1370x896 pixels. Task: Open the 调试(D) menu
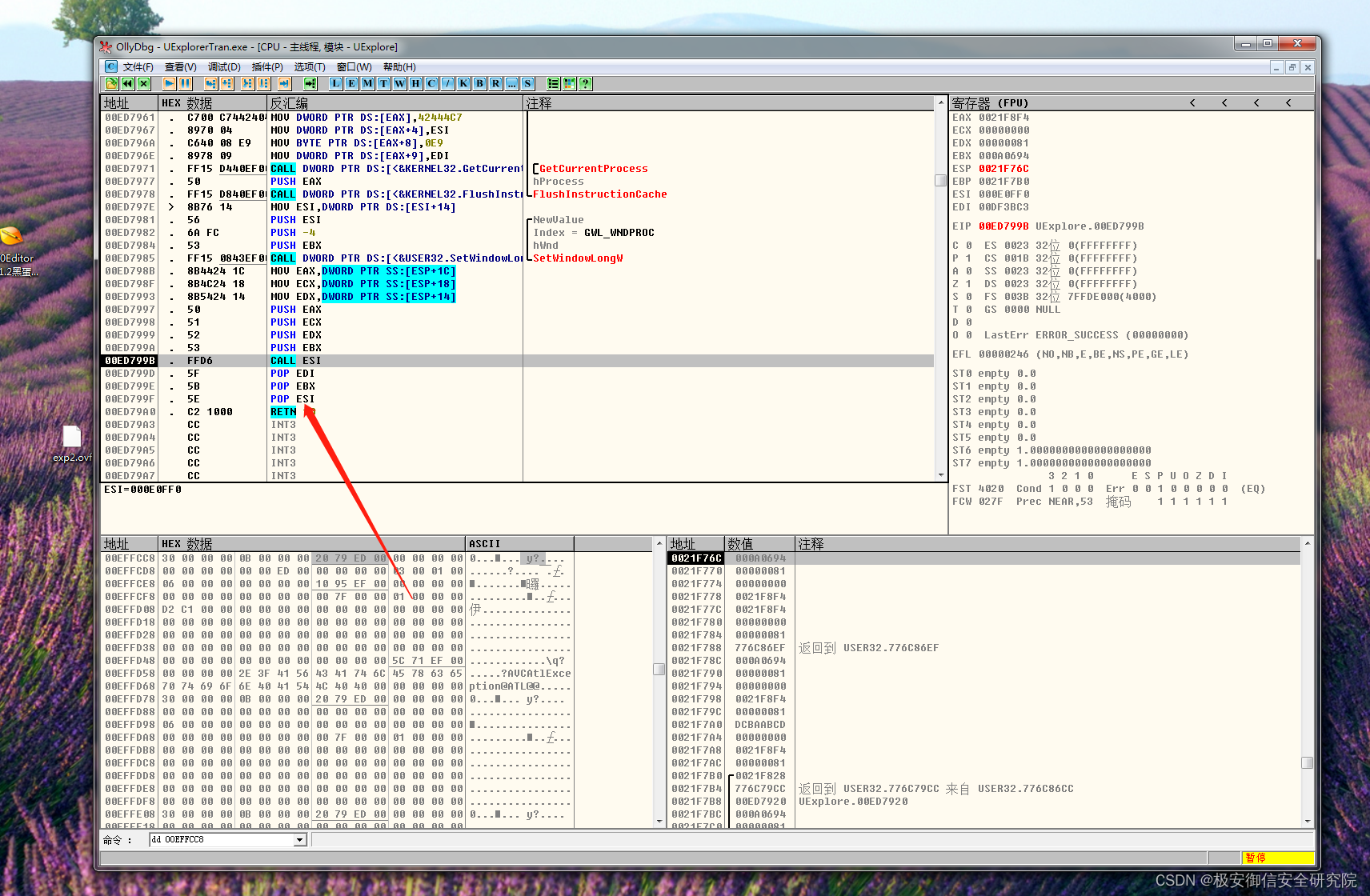(224, 67)
